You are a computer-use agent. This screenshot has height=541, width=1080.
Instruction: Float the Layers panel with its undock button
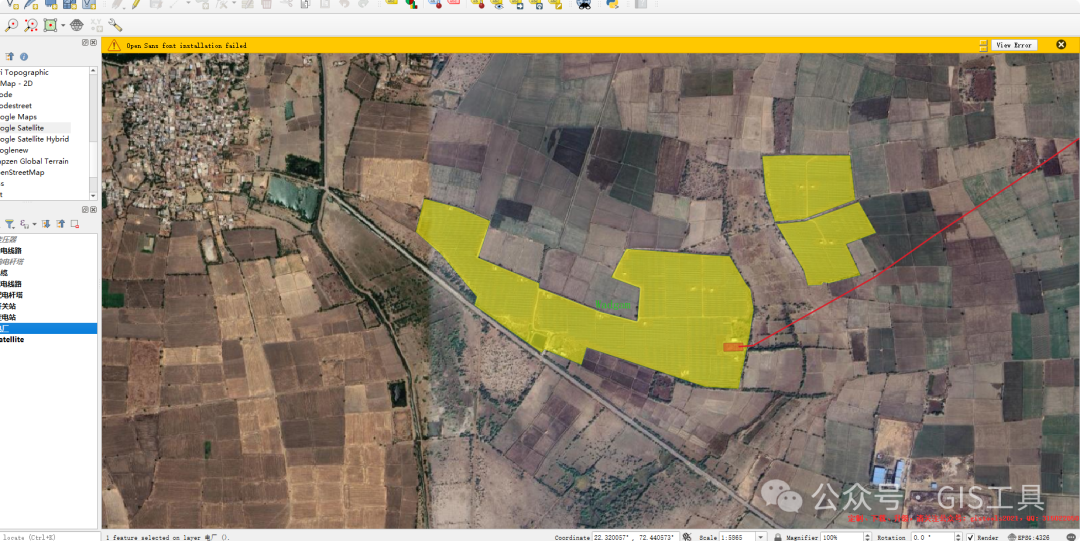[x=85, y=210]
